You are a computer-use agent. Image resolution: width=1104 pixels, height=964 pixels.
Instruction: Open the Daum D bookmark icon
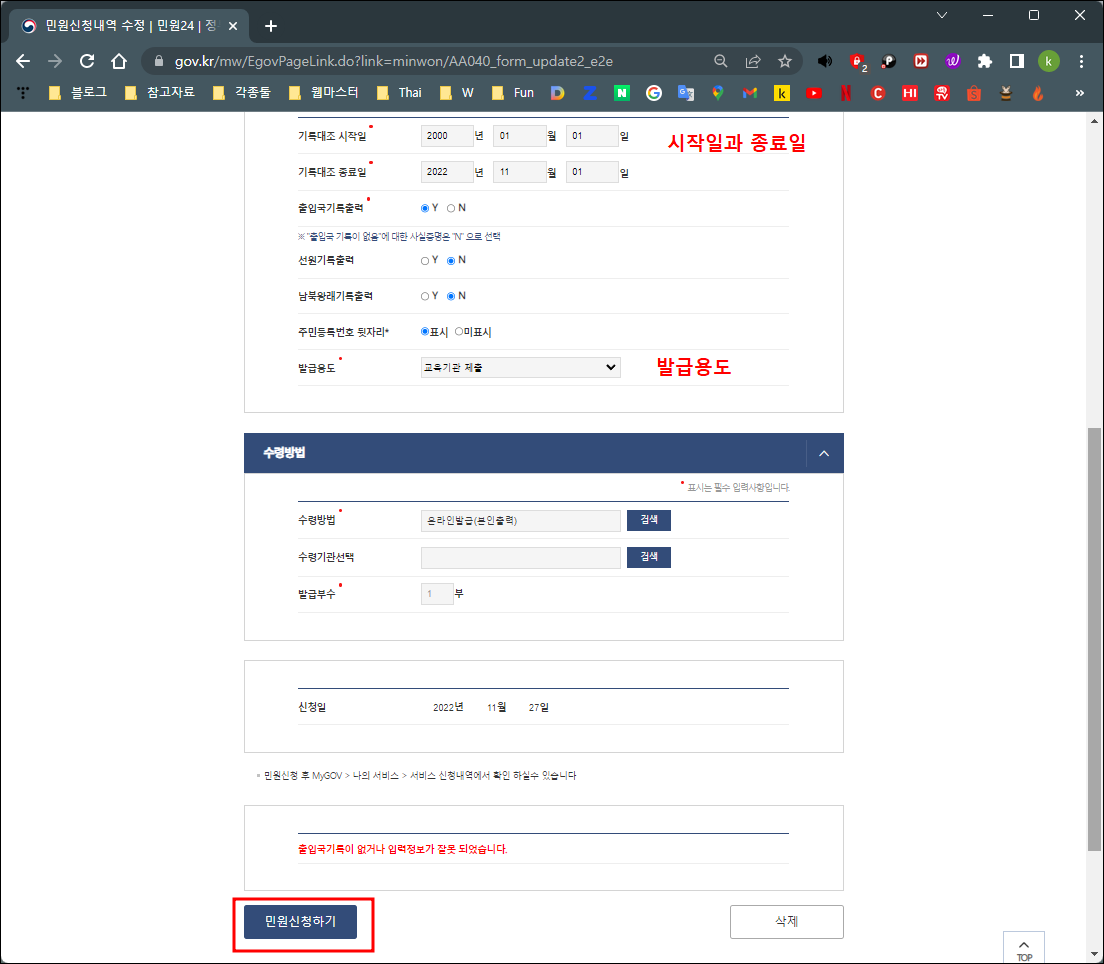[558, 93]
